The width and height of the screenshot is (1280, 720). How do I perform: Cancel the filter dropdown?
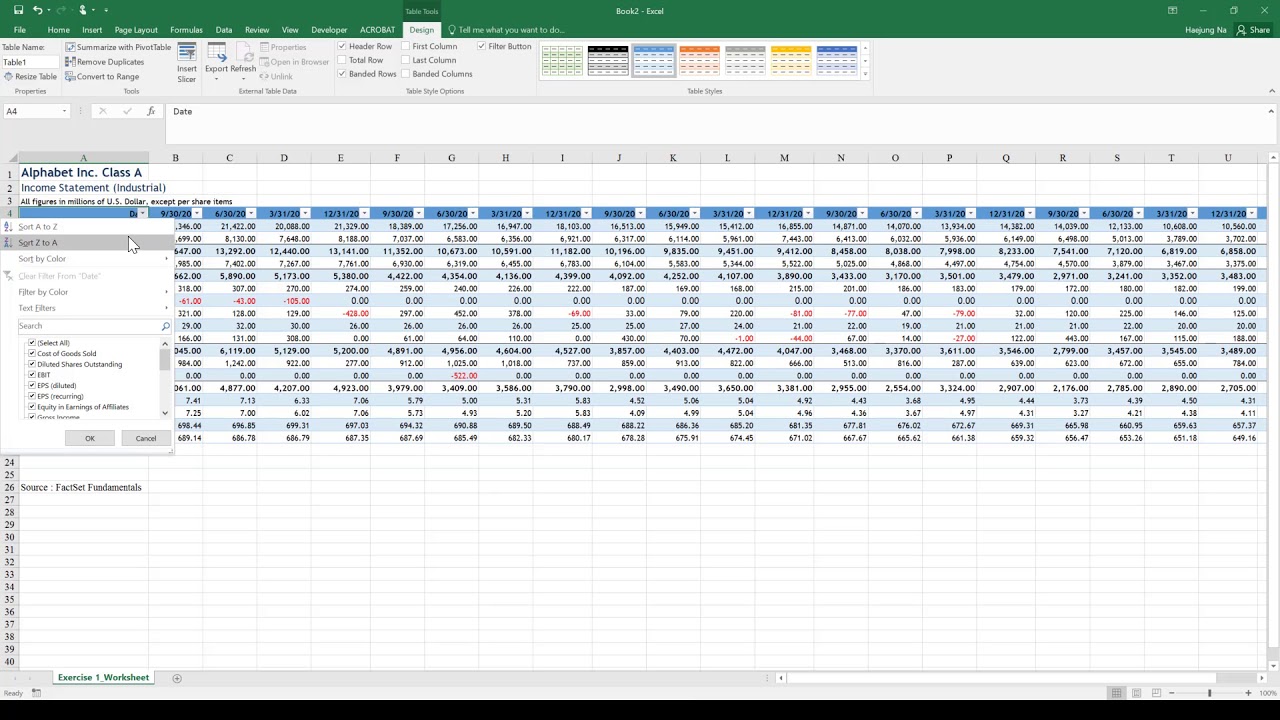click(x=146, y=438)
